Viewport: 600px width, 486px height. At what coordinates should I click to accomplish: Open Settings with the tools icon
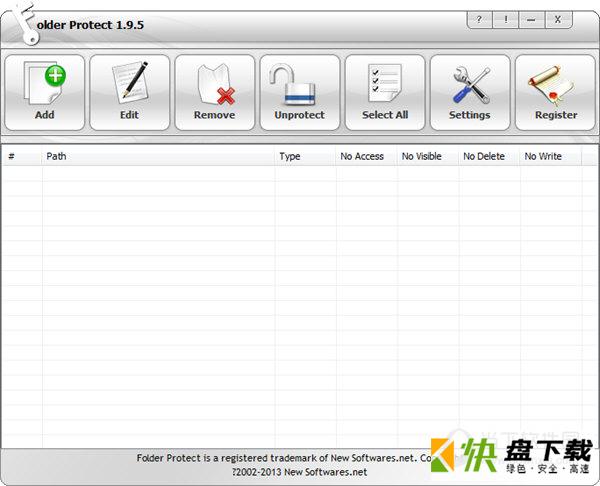click(x=470, y=93)
